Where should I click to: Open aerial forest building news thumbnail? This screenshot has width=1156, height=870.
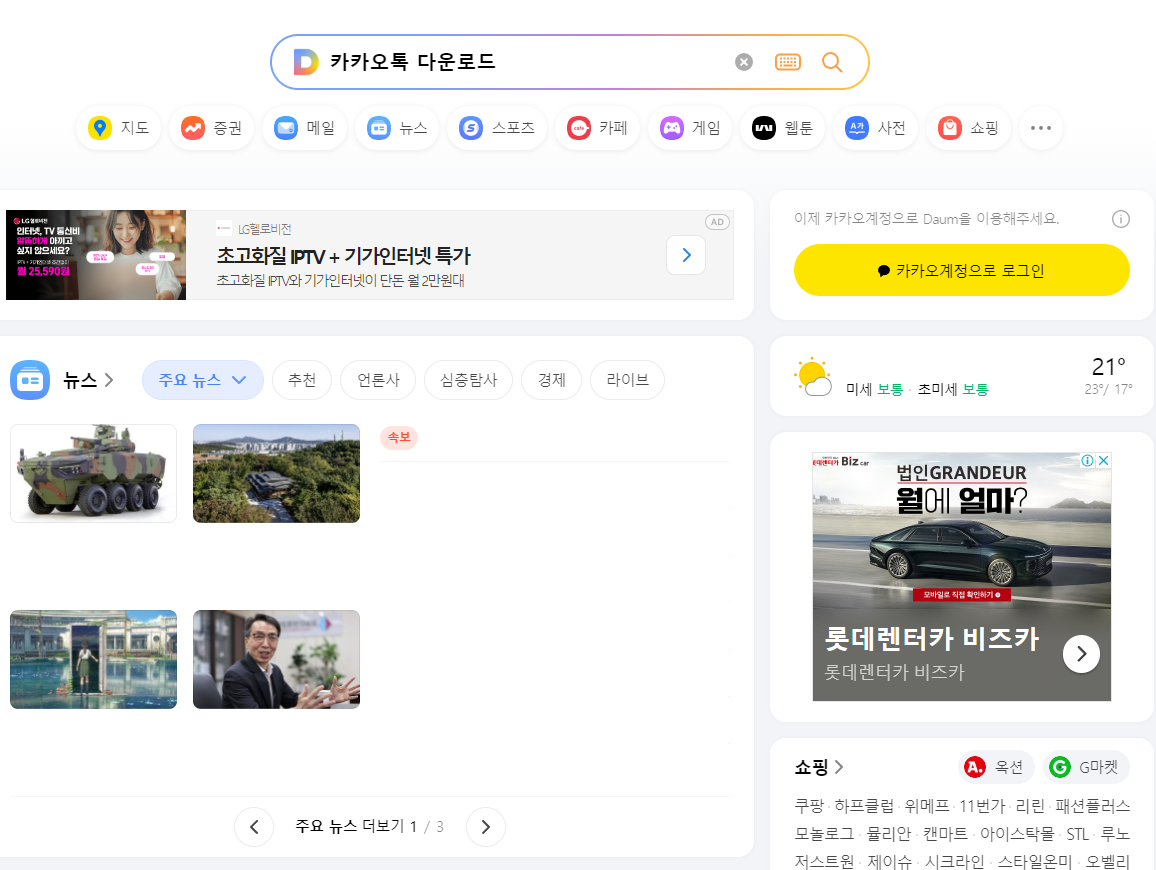(276, 473)
